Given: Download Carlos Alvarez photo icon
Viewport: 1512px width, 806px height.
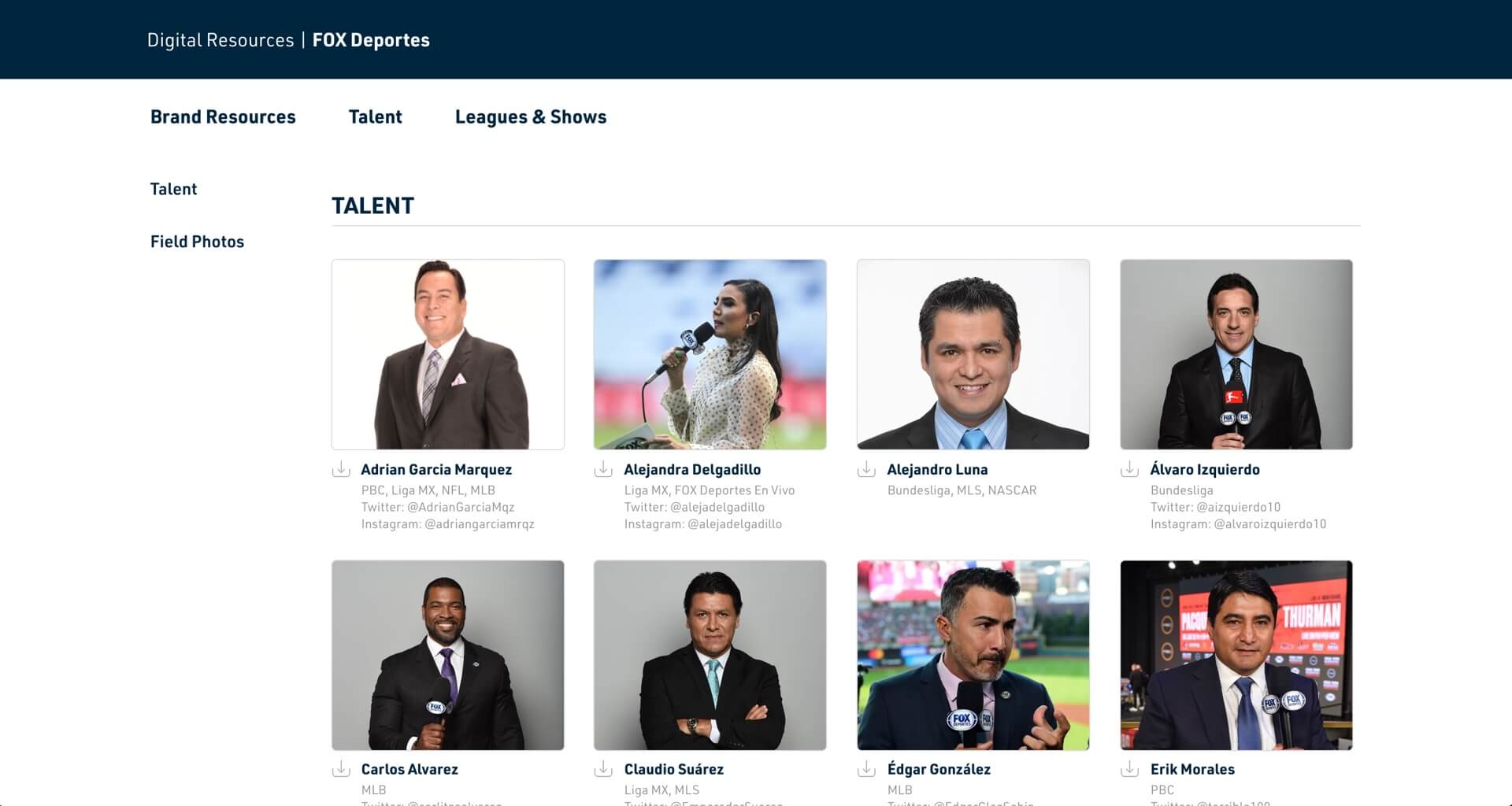Looking at the screenshot, I should 341,769.
